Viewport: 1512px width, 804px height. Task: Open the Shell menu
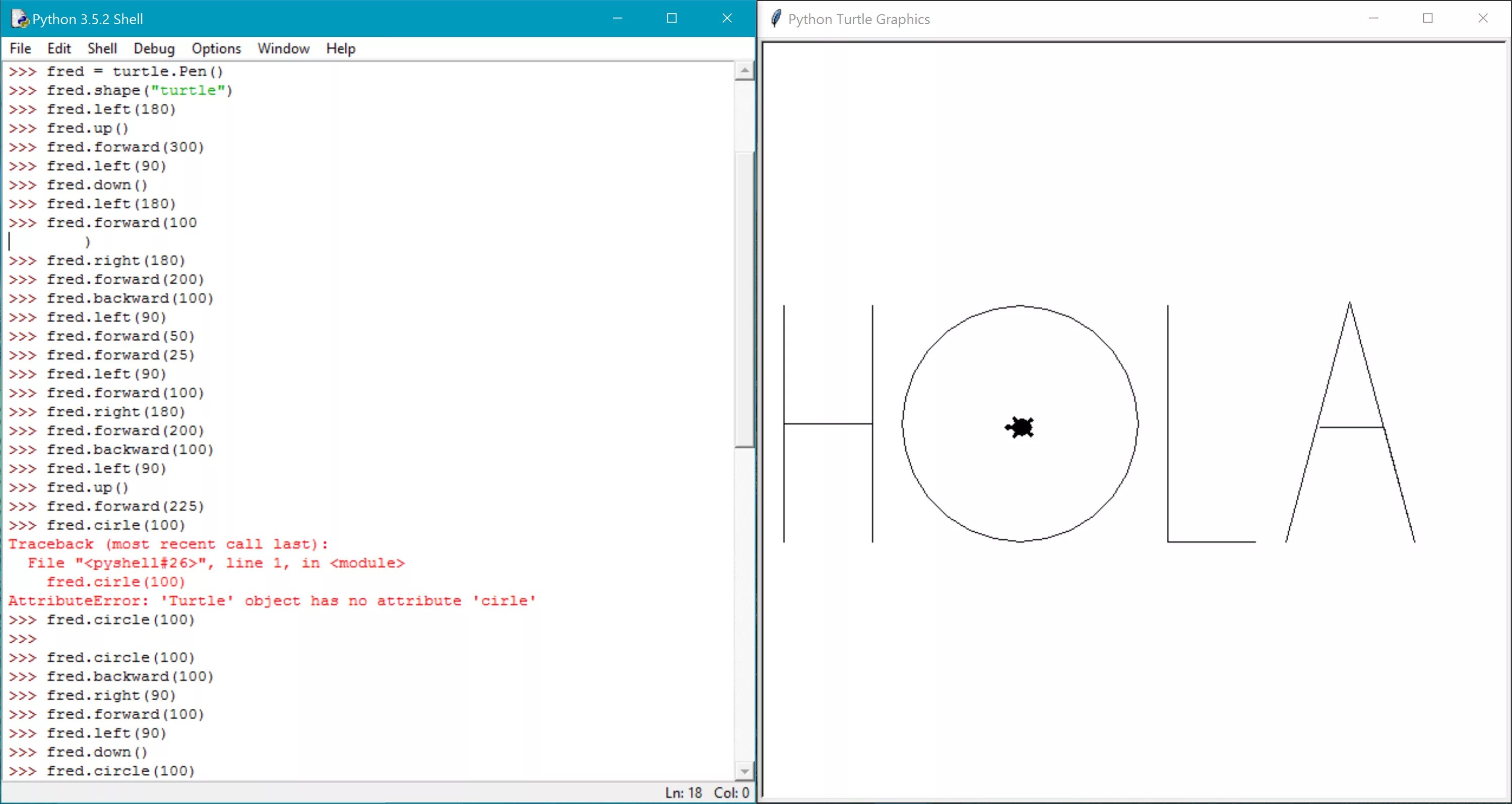click(x=102, y=49)
